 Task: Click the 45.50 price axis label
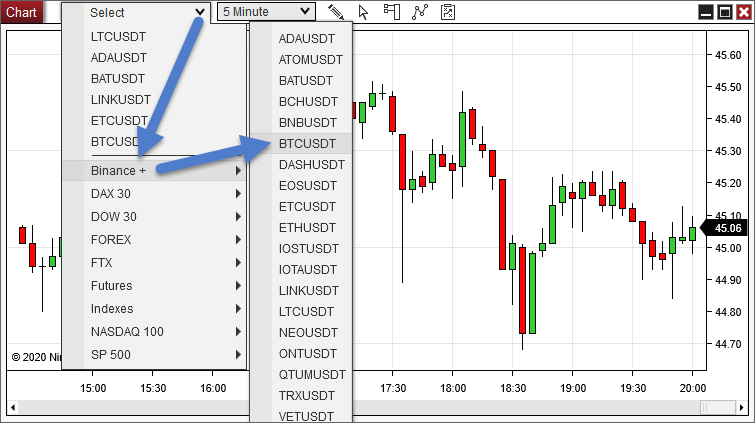click(728, 87)
